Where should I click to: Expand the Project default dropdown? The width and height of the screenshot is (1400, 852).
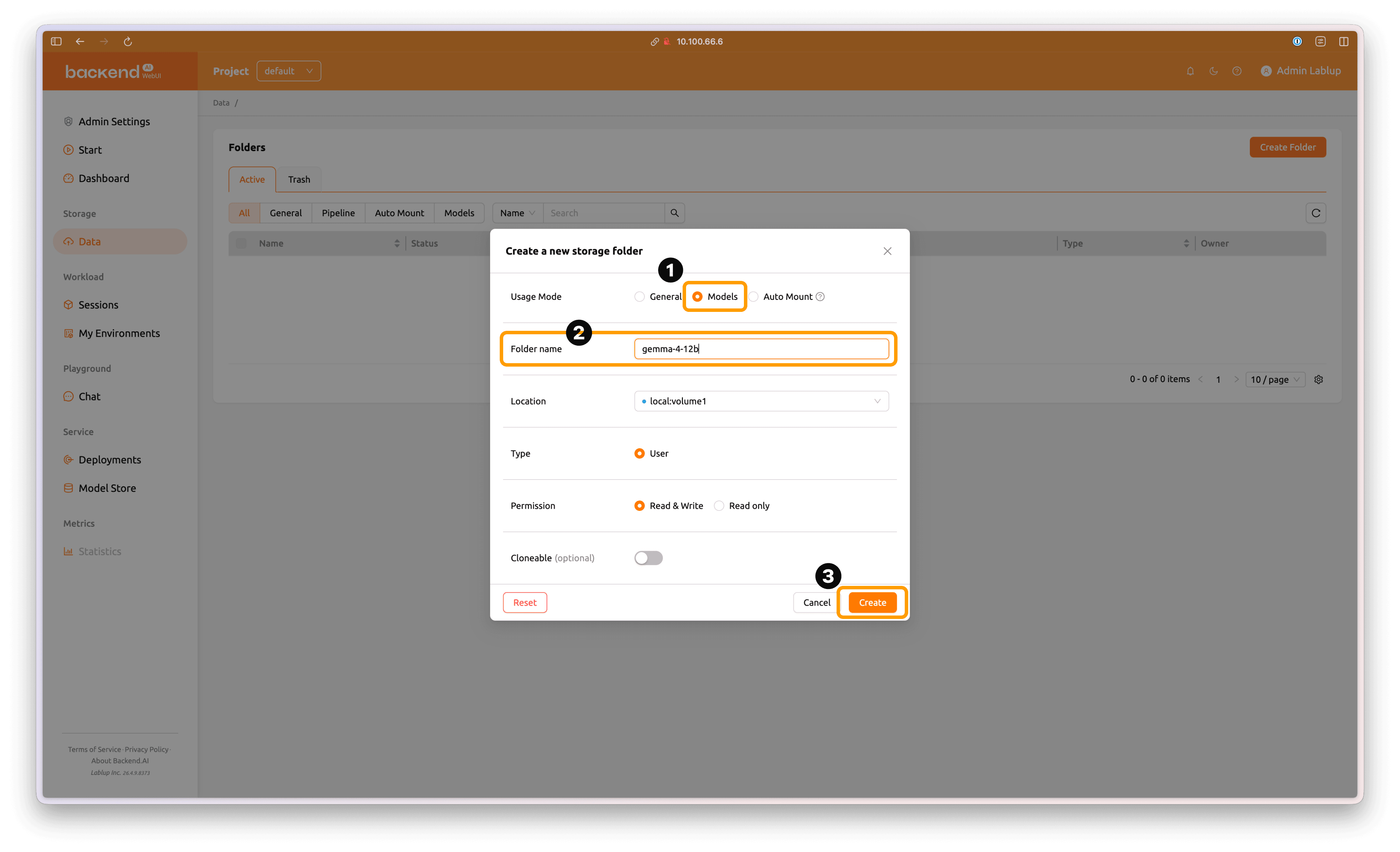289,71
